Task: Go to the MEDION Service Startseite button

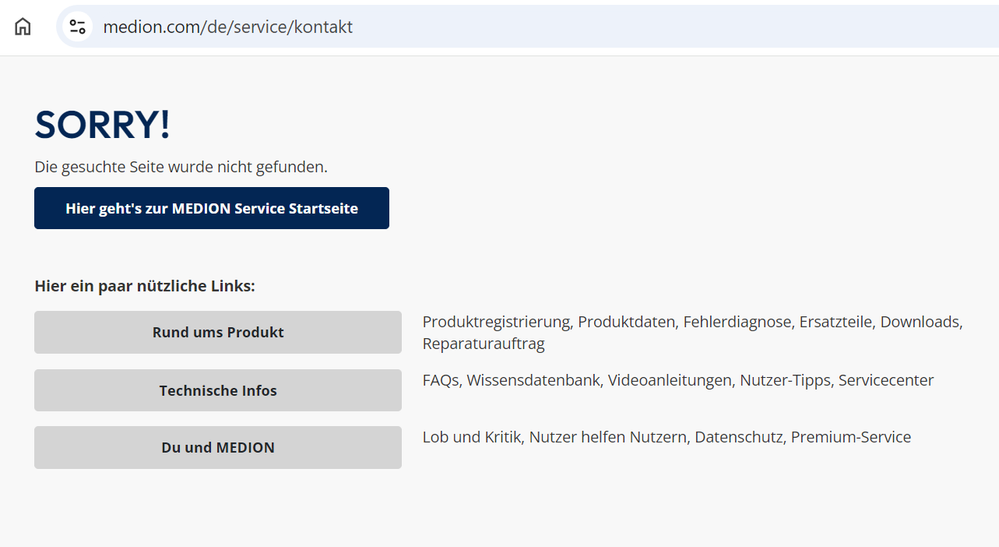Action: point(211,208)
